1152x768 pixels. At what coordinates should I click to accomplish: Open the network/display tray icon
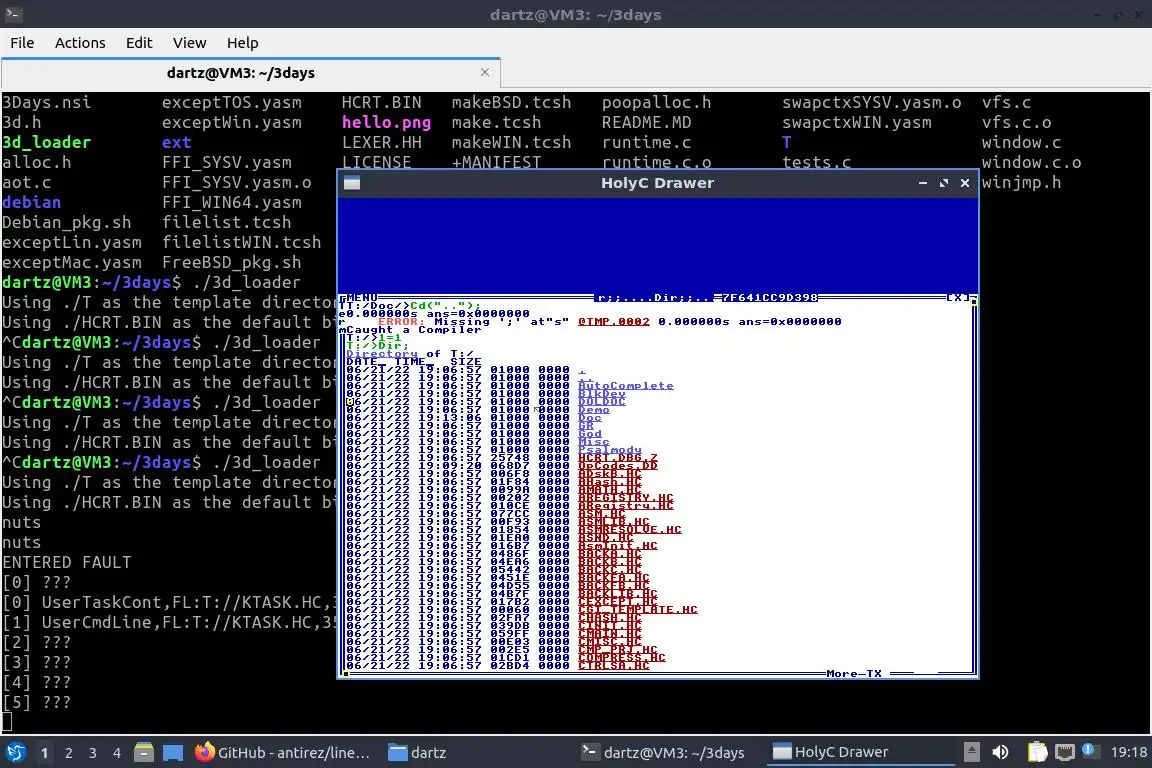pos(1065,752)
